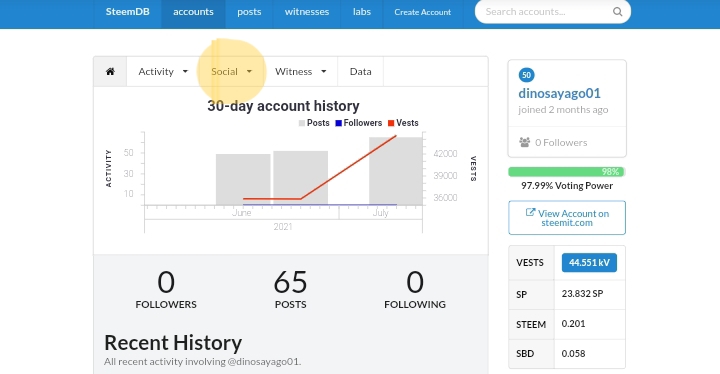Expand the Activity dropdown
This screenshot has width=720, height=374.
click(163, 72)
